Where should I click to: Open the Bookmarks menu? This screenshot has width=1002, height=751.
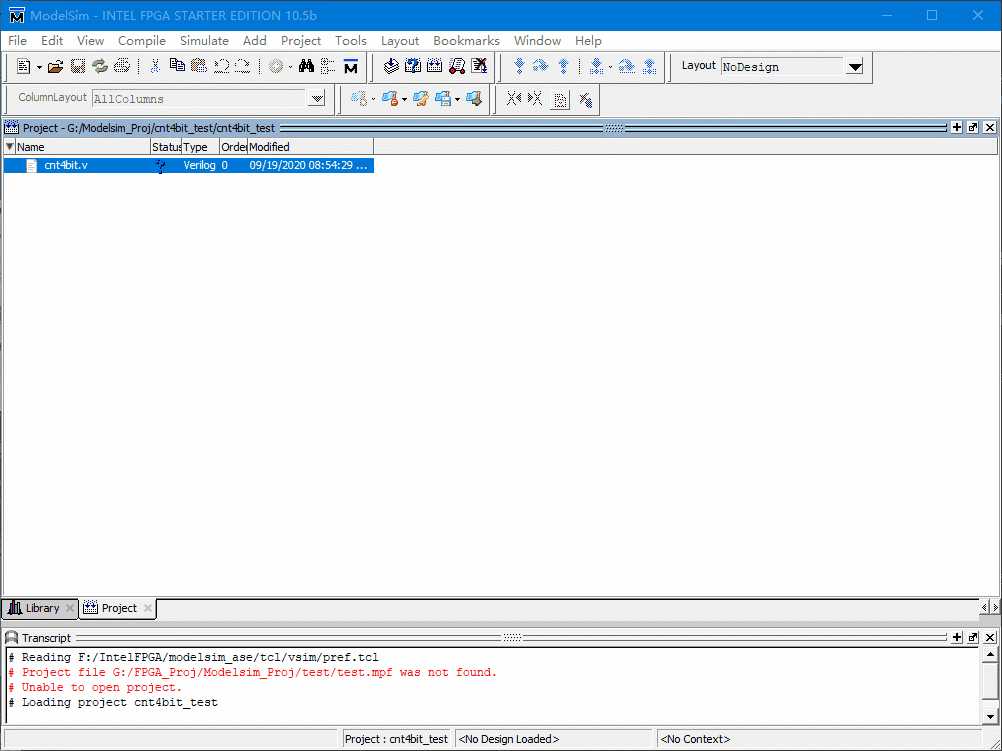point(466,40)
